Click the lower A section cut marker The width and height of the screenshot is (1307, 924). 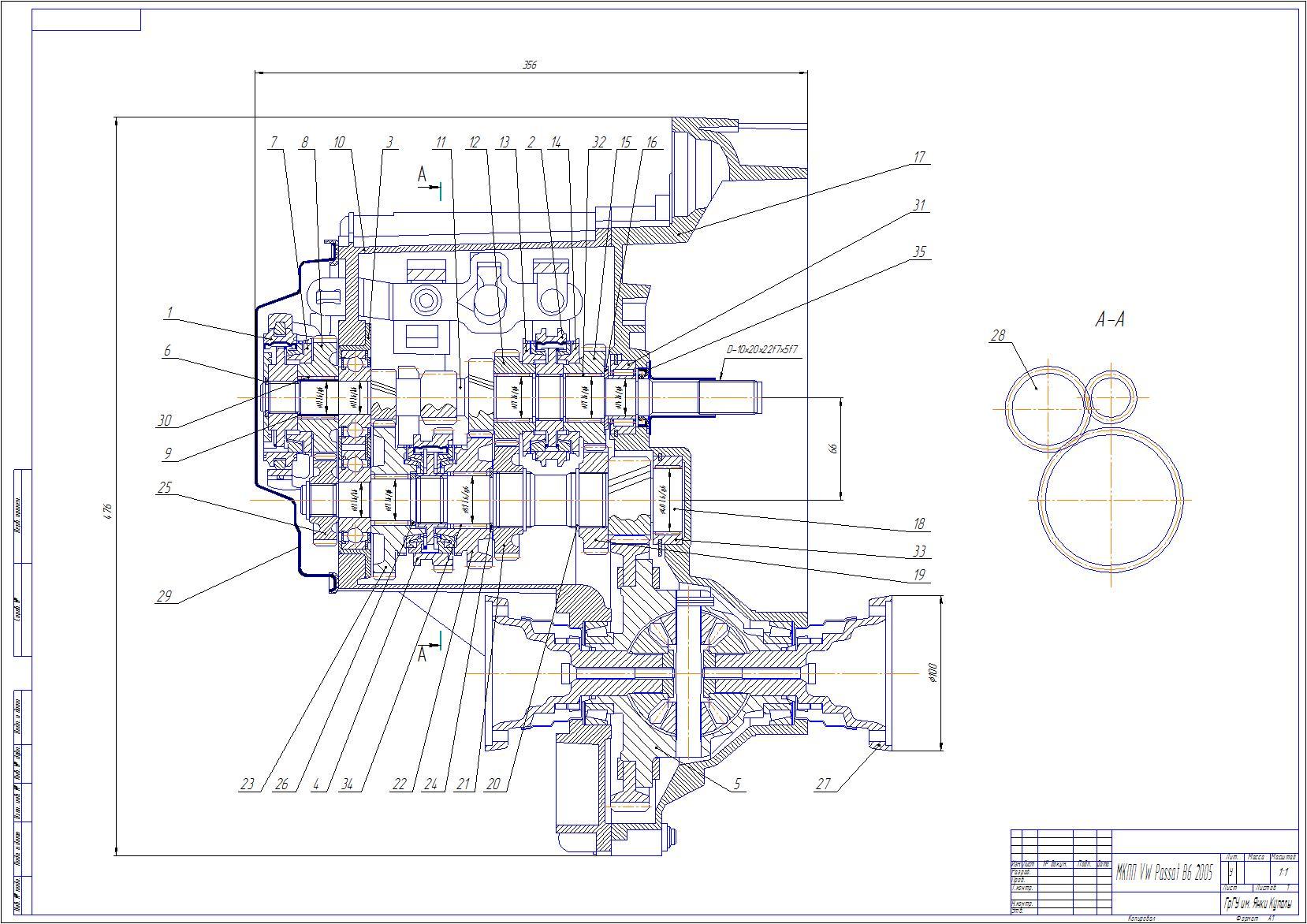click(x=423, y=654)
